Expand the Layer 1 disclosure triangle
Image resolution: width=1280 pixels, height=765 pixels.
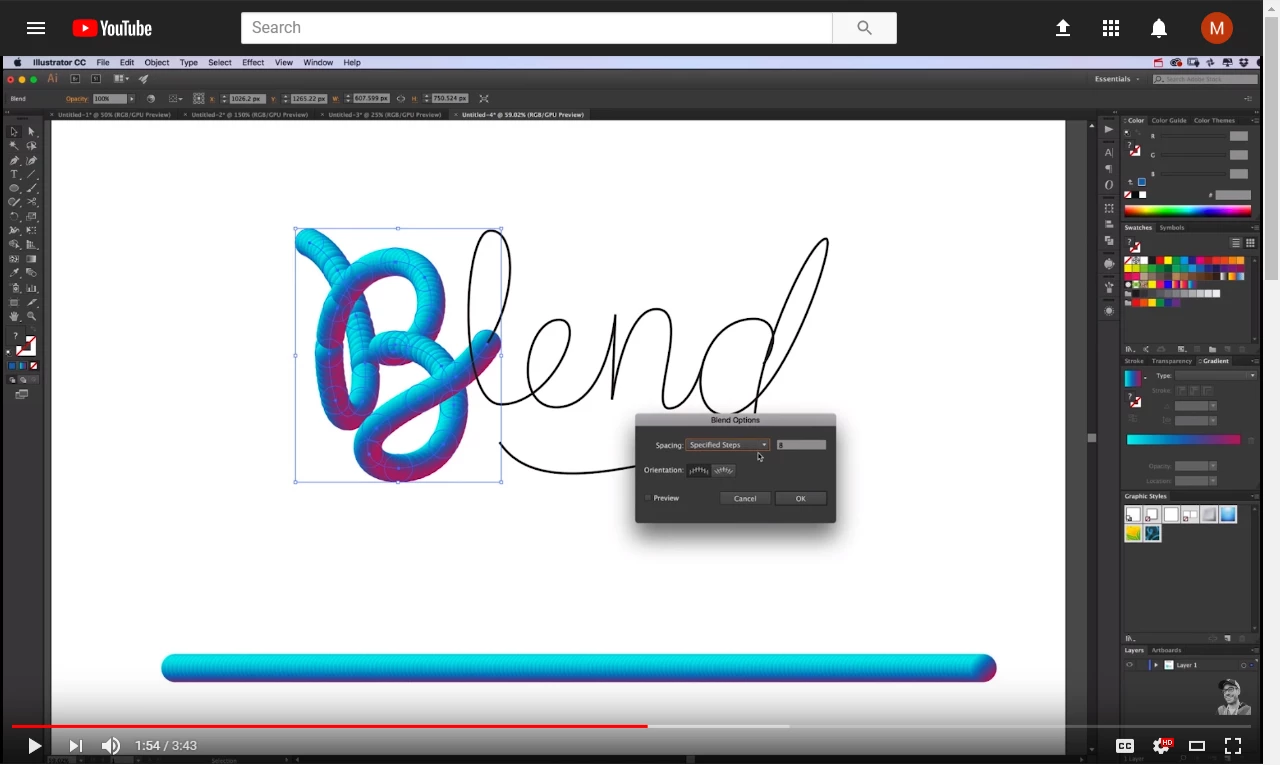pos(1157,665)
